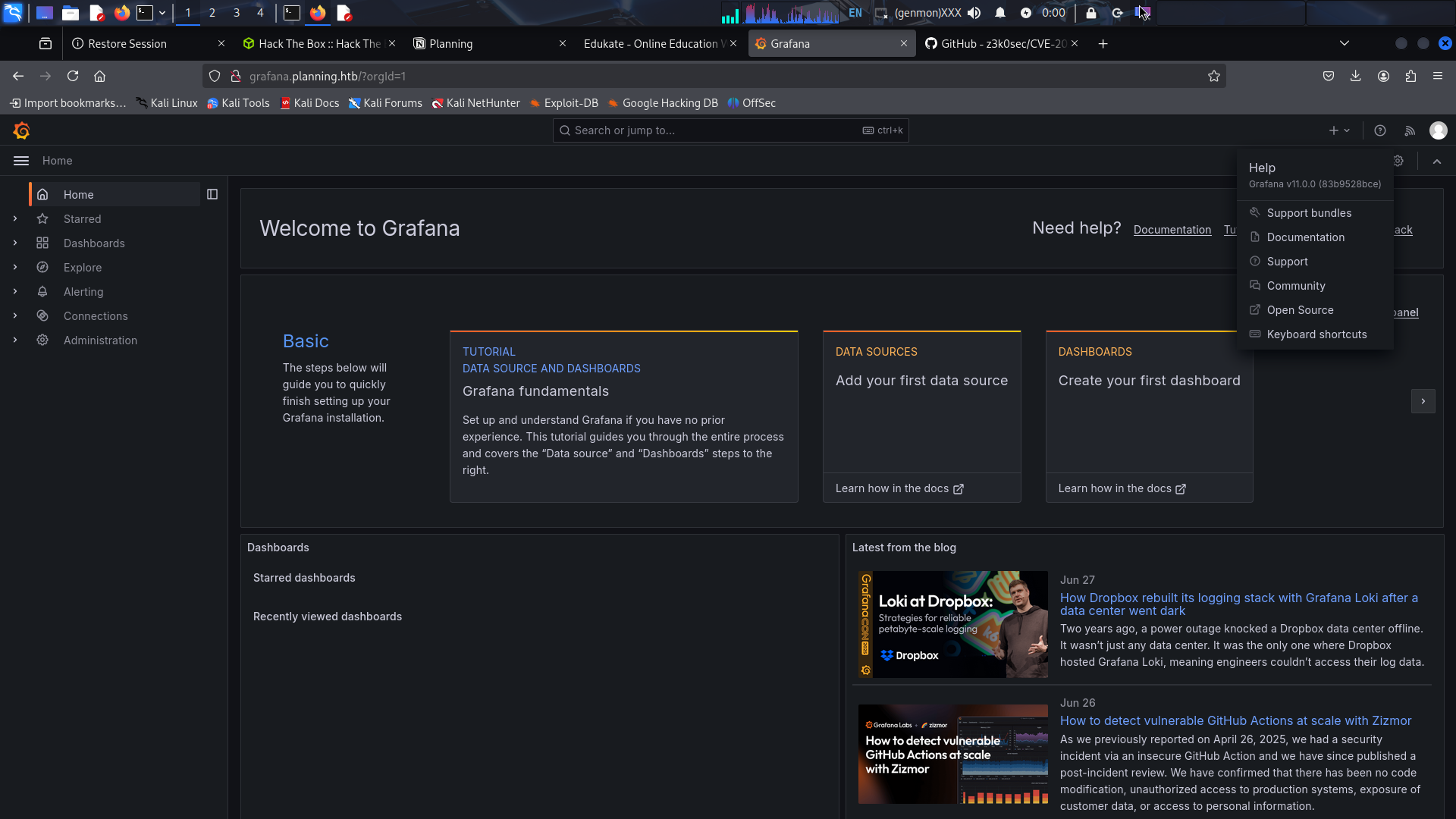Click the help question mark icon
Image resolution: width=1456 pixels, height=819 pixels.
click(x=1380, y=131)
